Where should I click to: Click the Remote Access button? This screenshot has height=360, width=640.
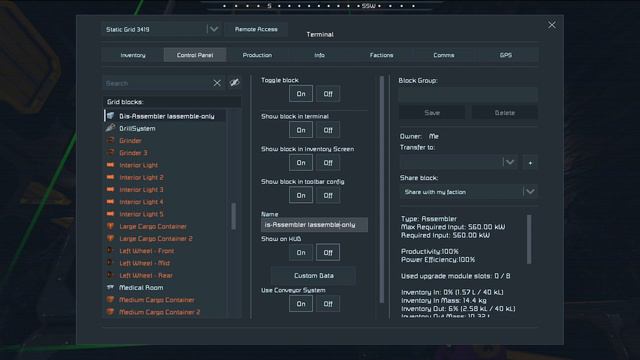256,29
